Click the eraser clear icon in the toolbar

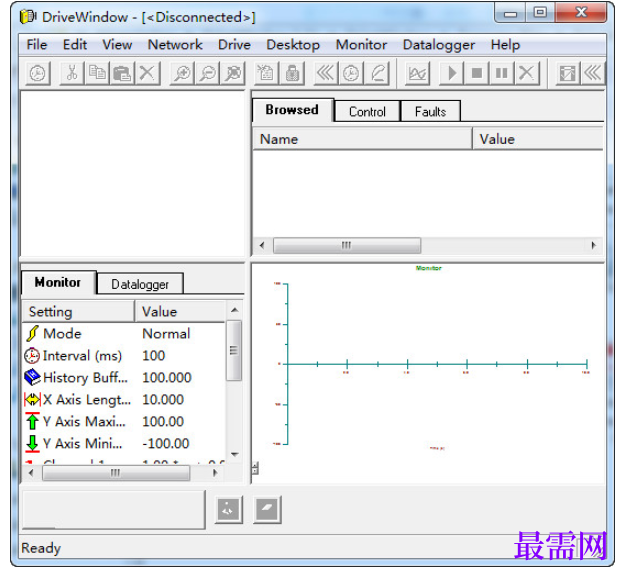pos(377,73)
